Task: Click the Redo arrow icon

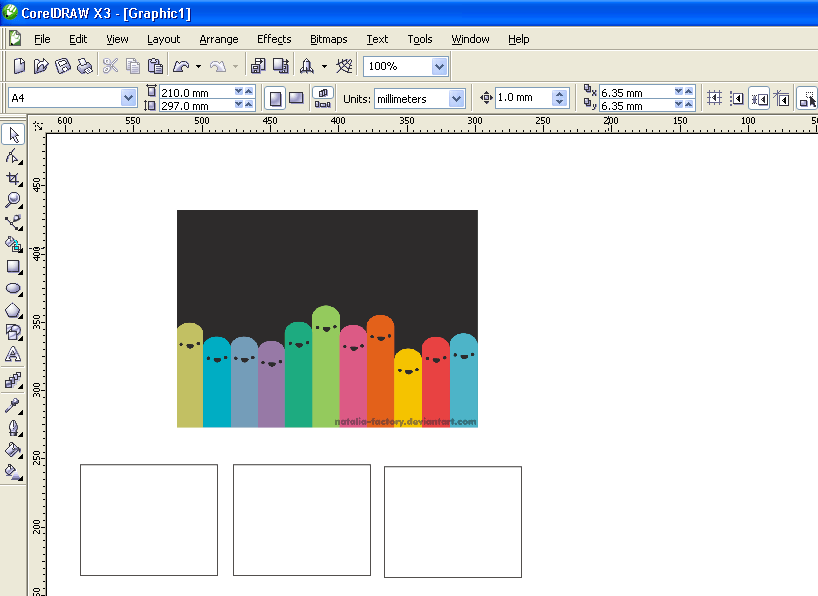Action: pos(218,66)
